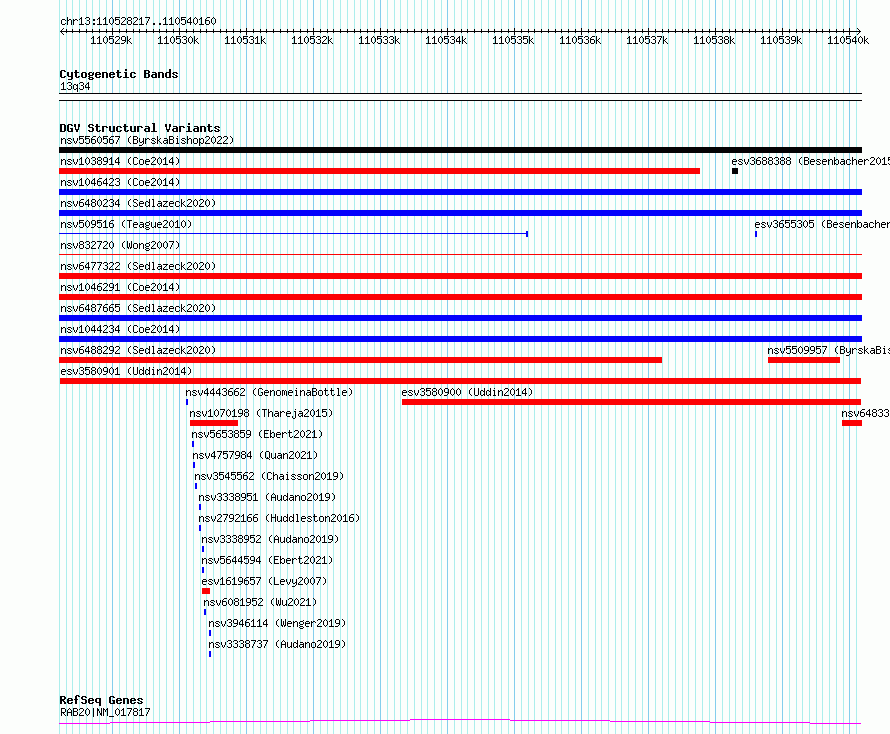Open esv3580901 (Uddin2014) label
Viewport: 890px width, 734px height.
[126, 371]
